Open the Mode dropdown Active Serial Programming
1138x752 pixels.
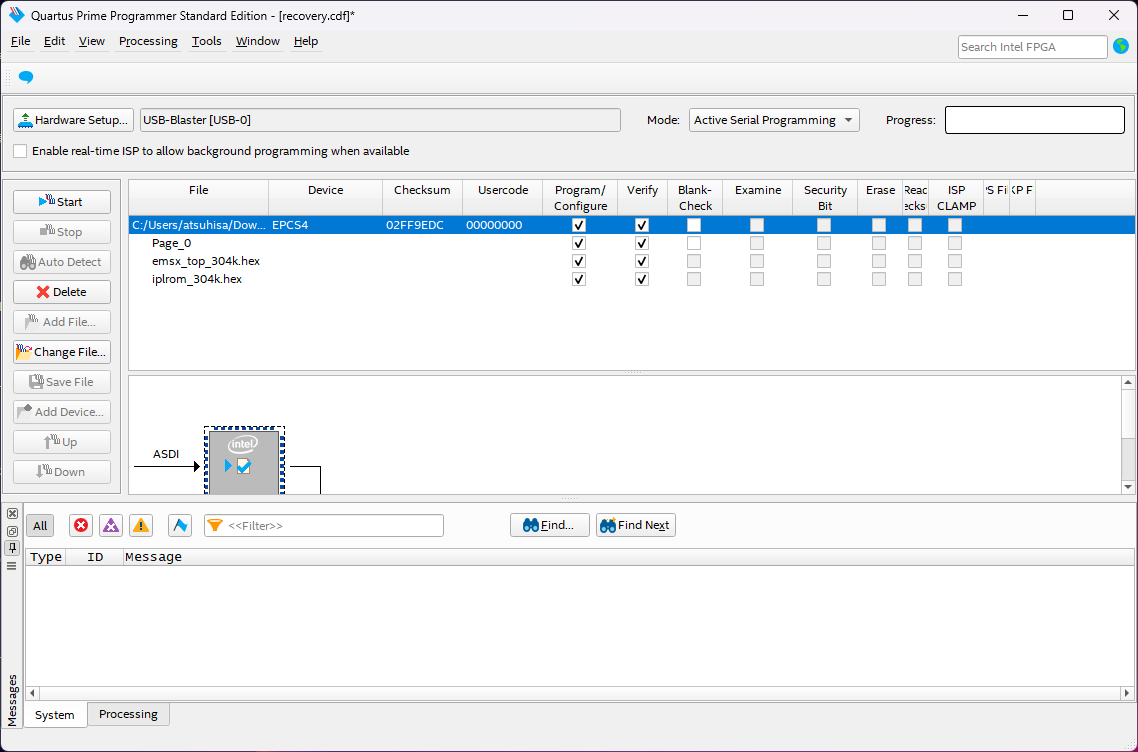coord(774,120)
